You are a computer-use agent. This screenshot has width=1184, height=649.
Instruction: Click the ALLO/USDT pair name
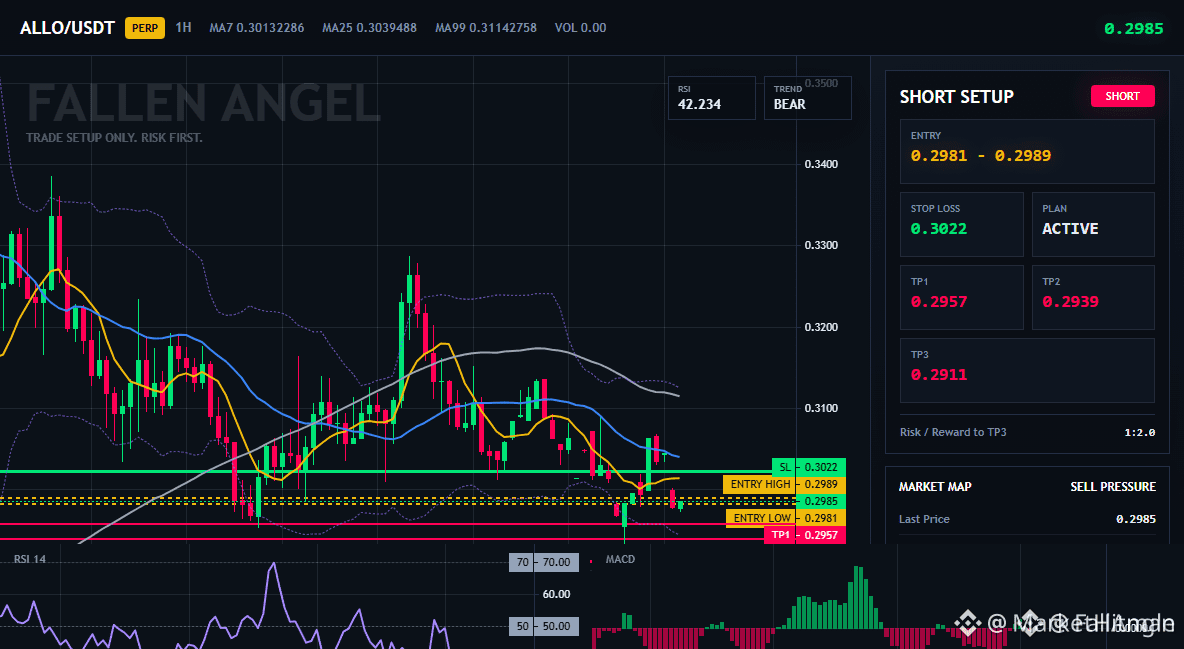coord(67,28)
